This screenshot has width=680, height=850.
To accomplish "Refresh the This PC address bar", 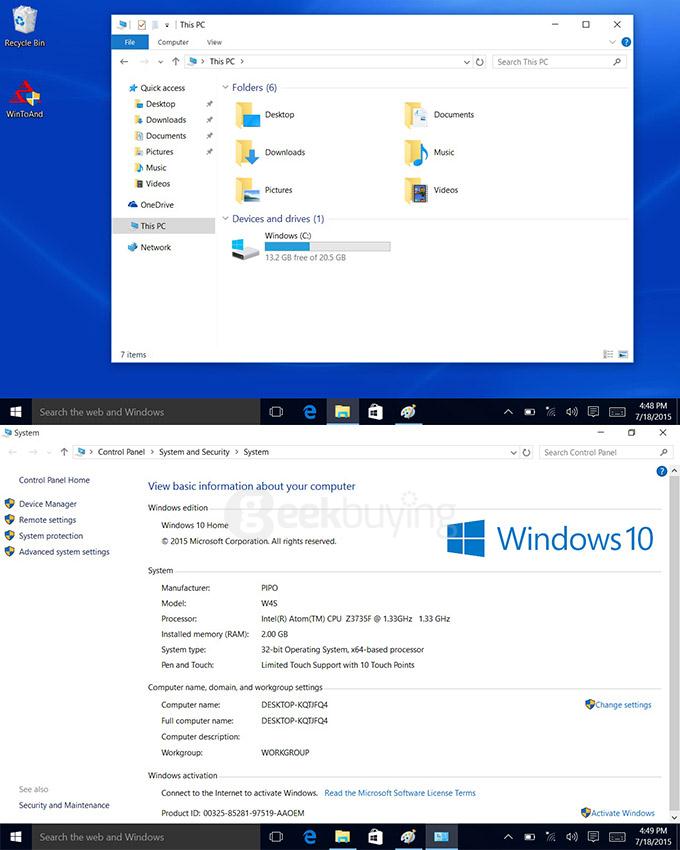I will (x=480, y=62).
